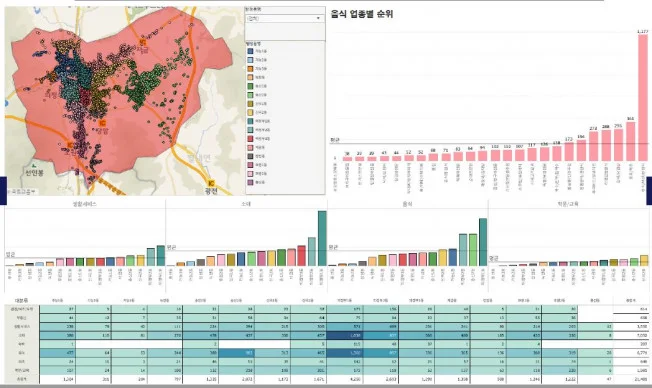Click the (전체) filter value field
Viewport: 652px width, 388px height.
[x=285, y=18]
